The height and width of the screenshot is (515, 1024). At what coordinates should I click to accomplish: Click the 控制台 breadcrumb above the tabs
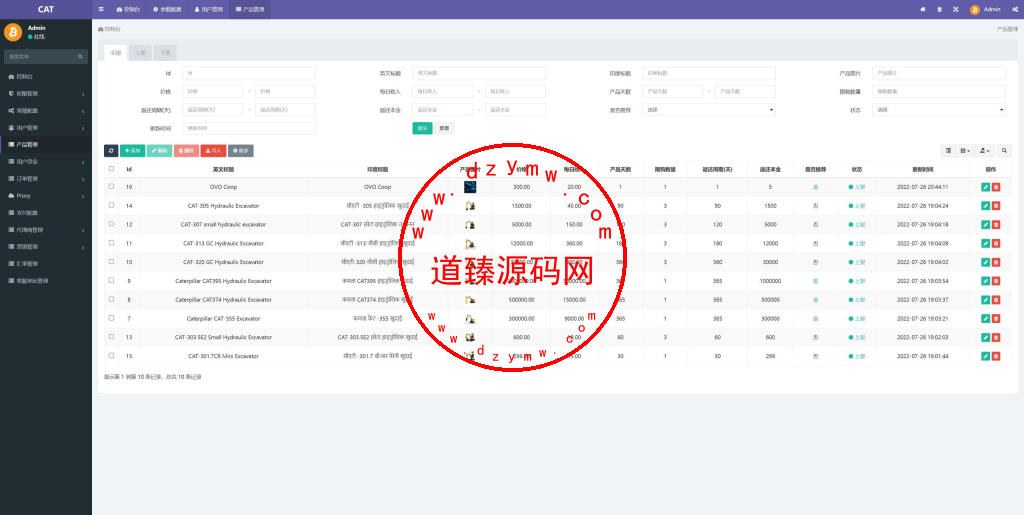coord(110,29)
